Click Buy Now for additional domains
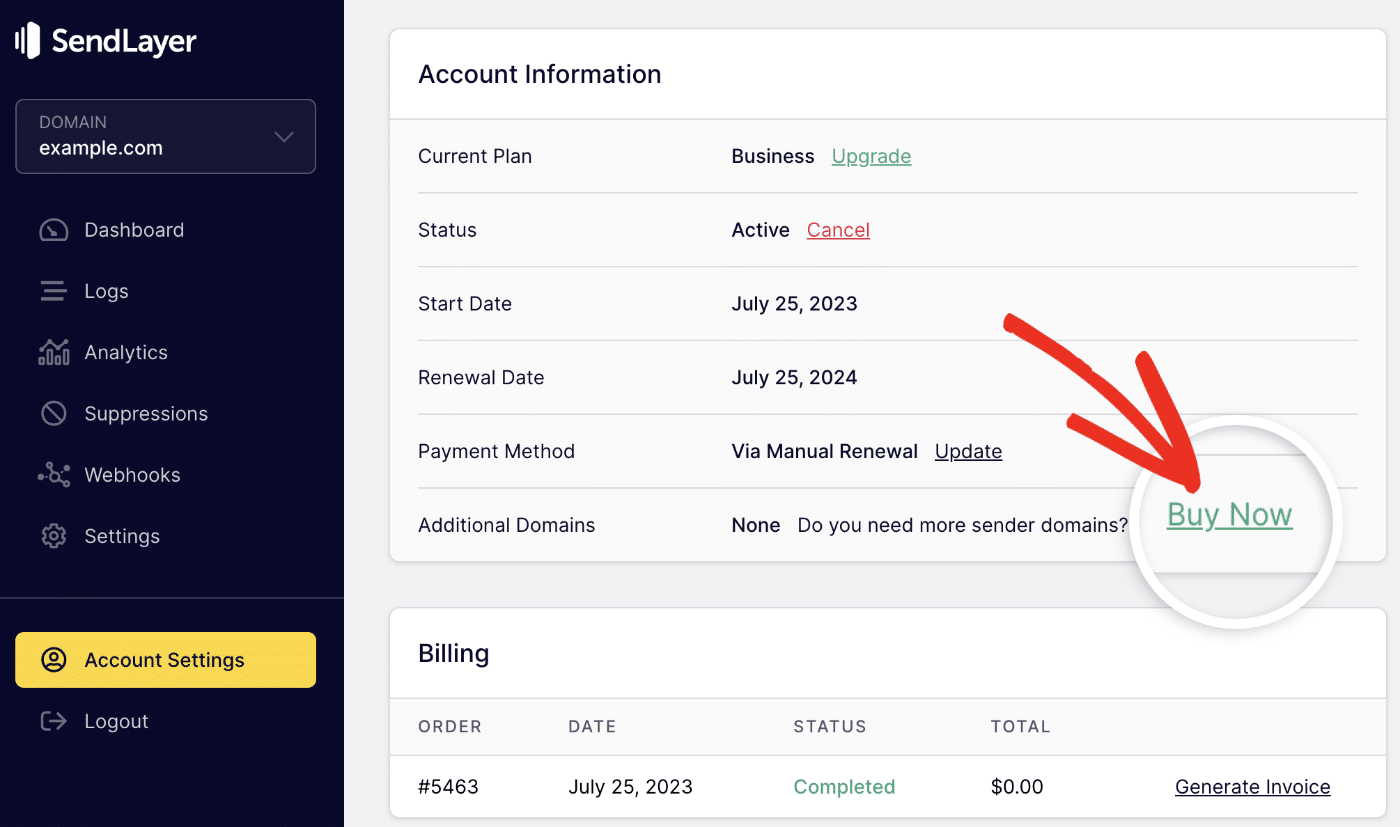 1229,515
